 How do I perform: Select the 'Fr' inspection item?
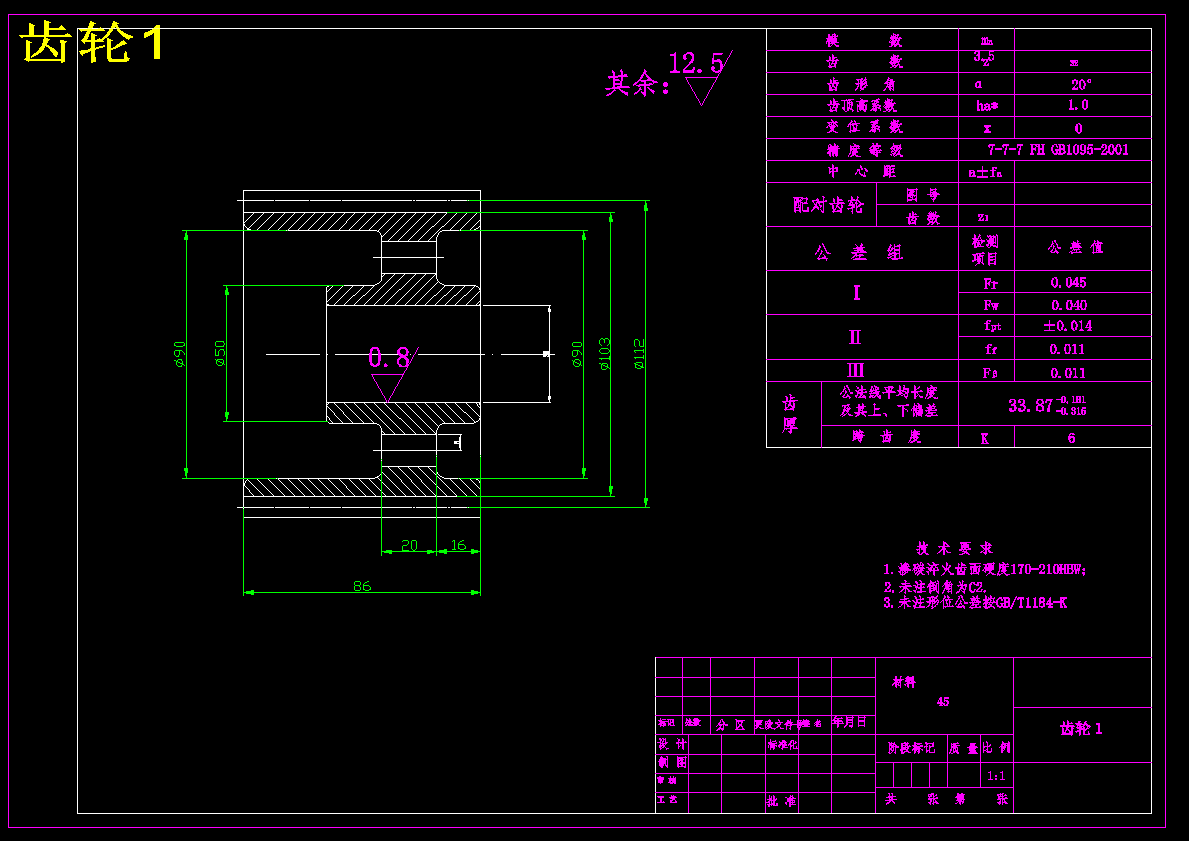click(990, 284)
